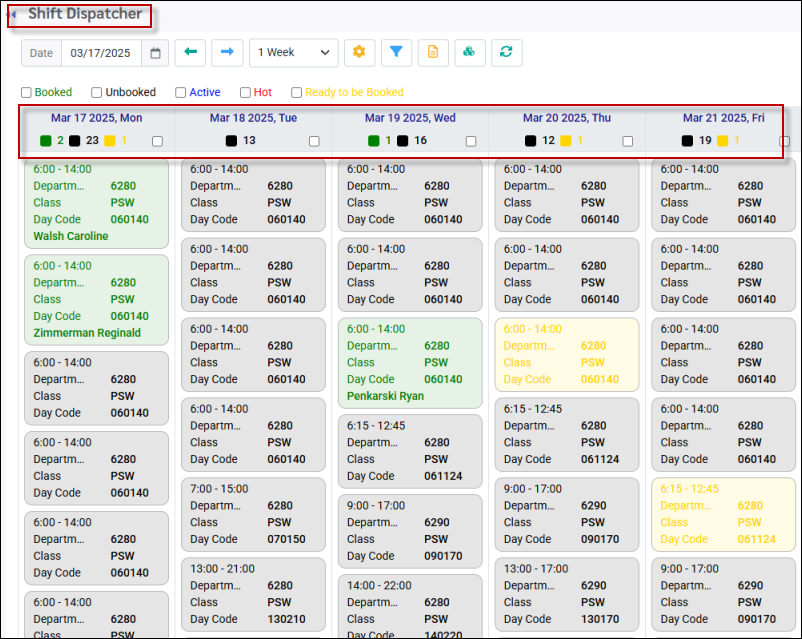Image resolution: width=802 pixels, height=639 pixels.
Task: Click Penkarski Ryan employee name
Action: 385,396
